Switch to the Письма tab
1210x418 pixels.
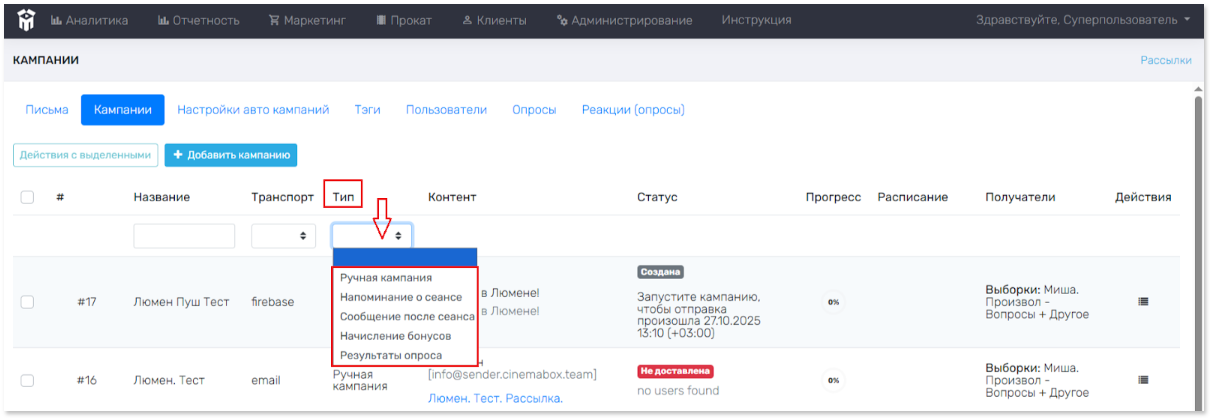point(47,110)
